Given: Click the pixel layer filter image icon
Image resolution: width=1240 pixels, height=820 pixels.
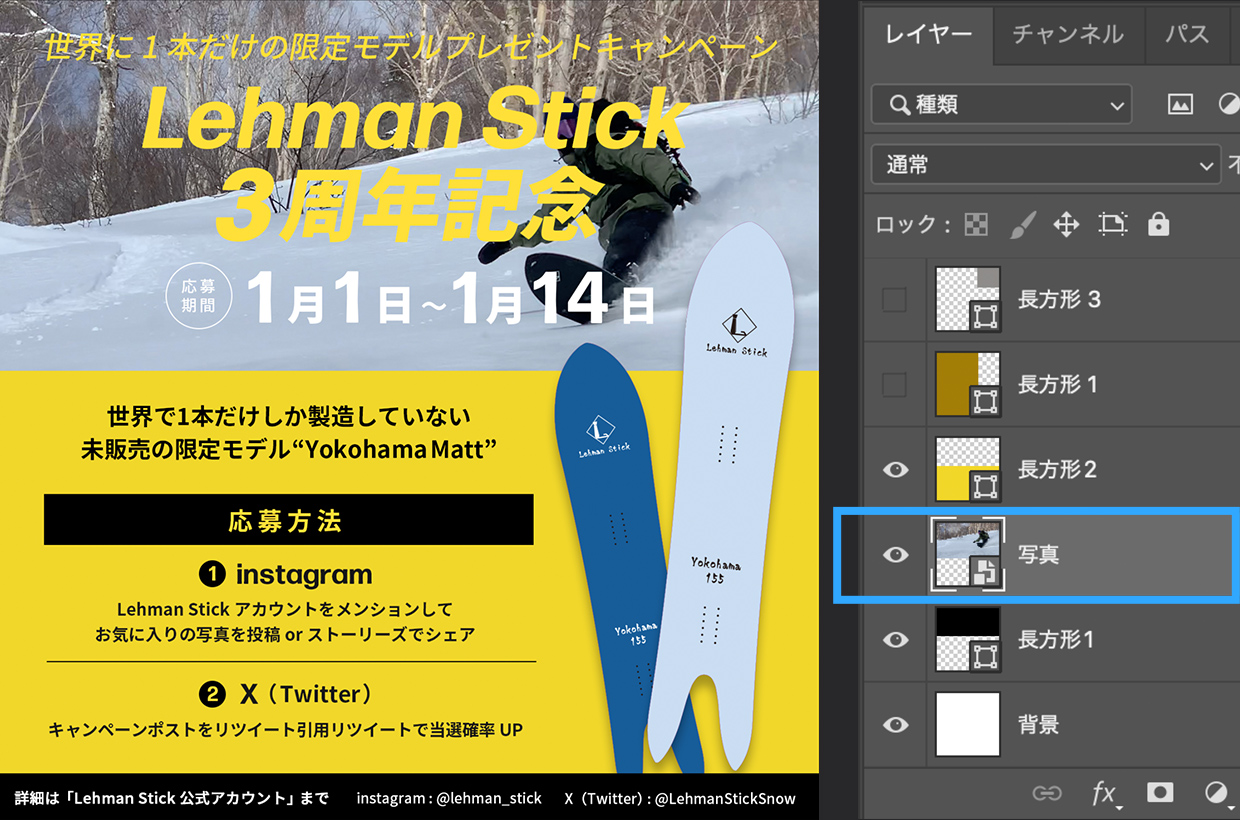Looking at the screenshot, I should (x=1180, y=103).
